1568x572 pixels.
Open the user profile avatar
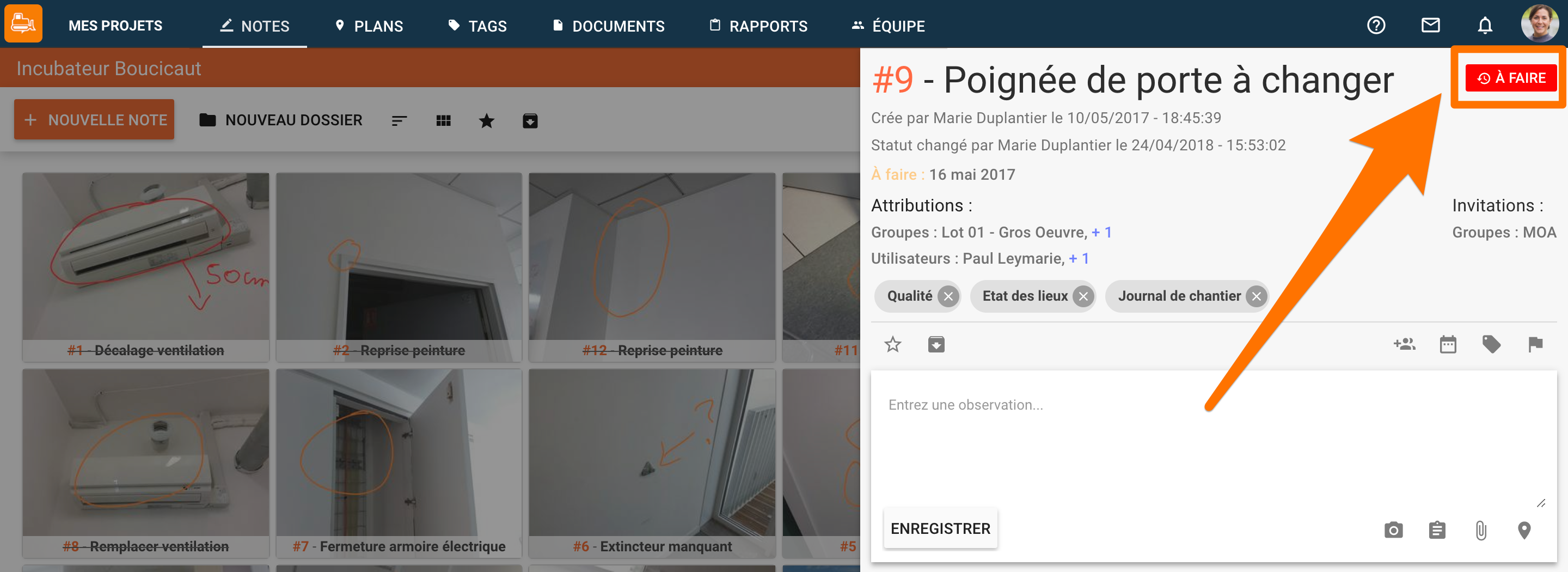pos(1539,23)
